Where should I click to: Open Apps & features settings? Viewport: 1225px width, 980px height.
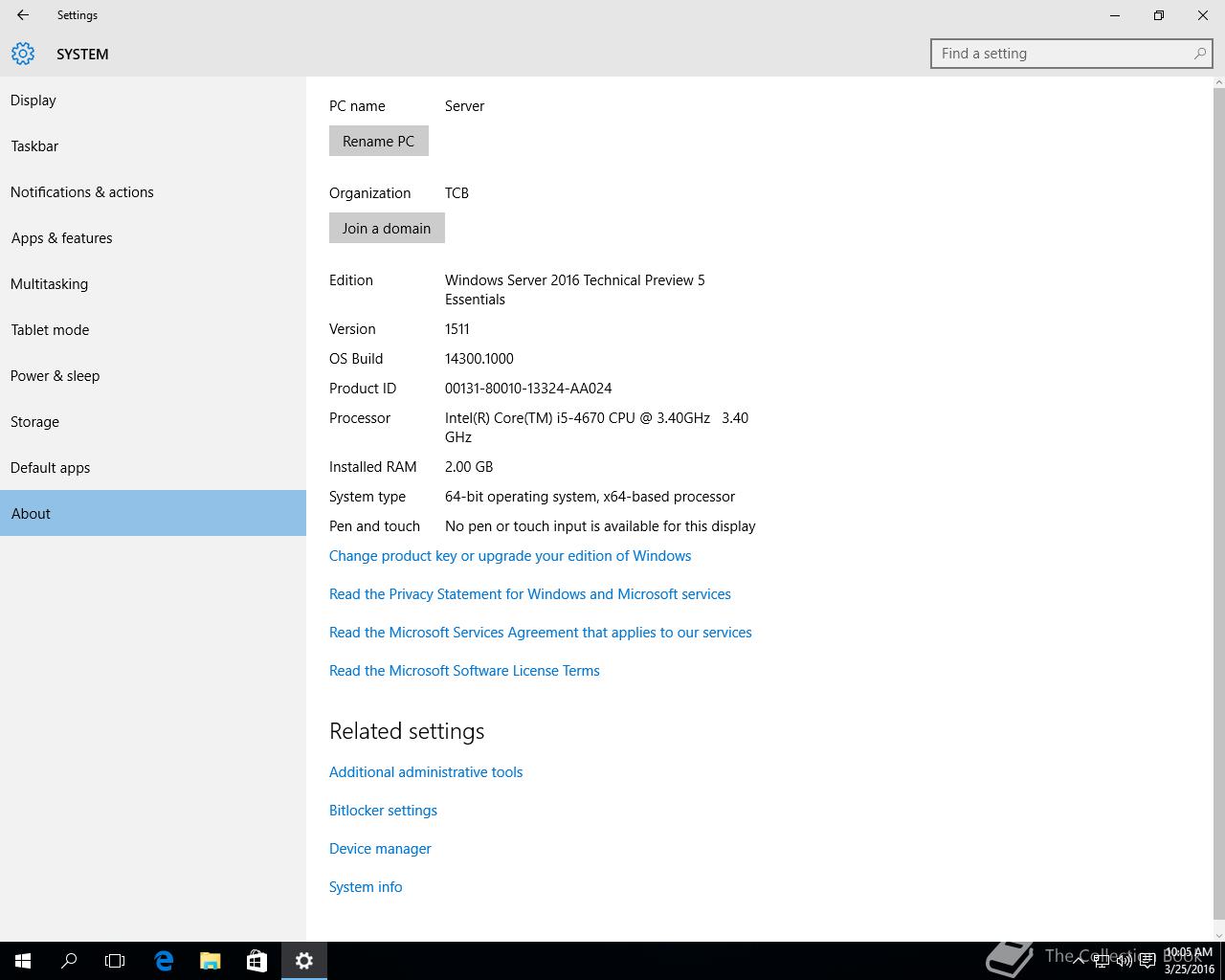[153, 238]
